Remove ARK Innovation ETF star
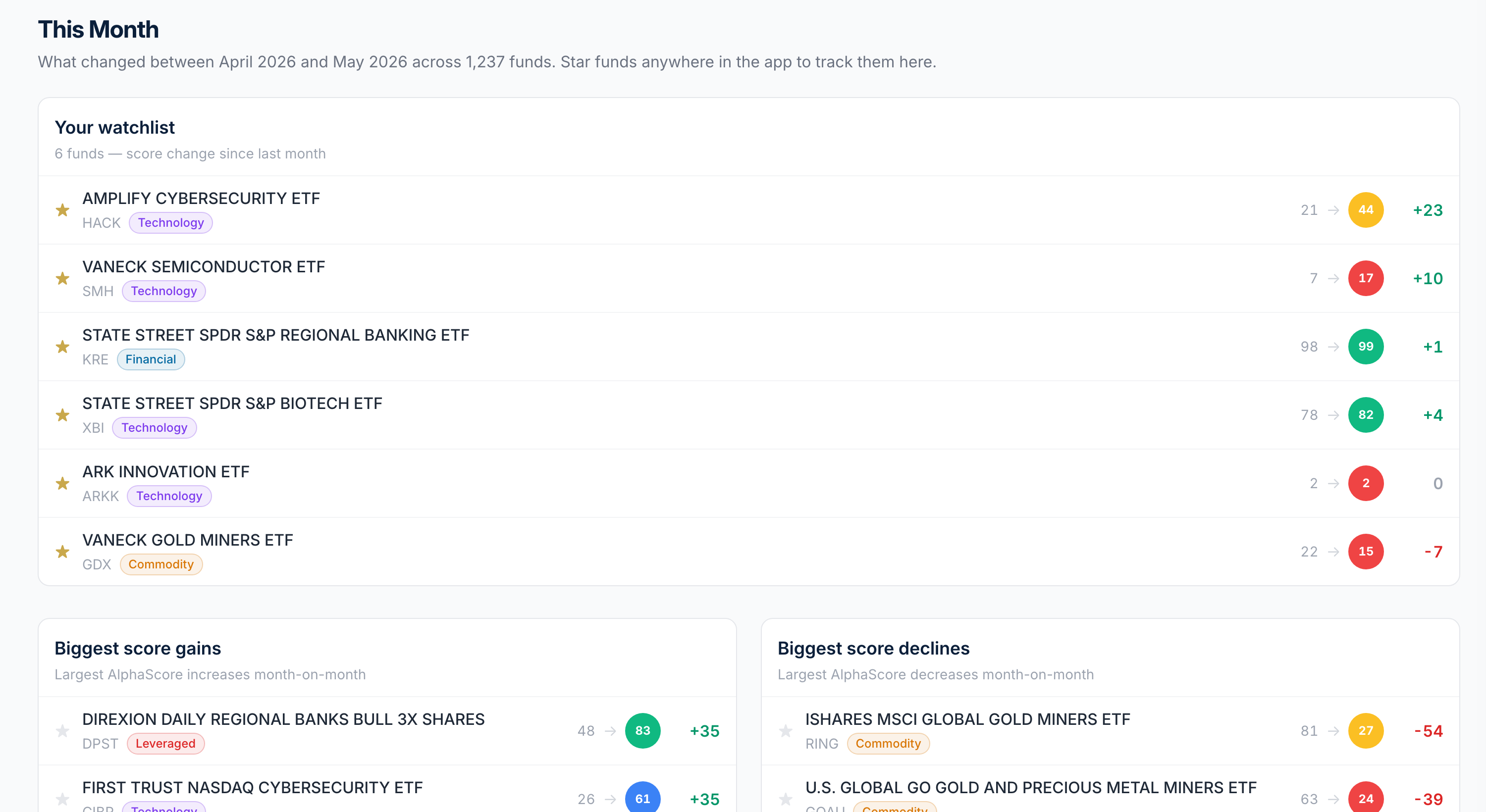 [x=62, y=483]
